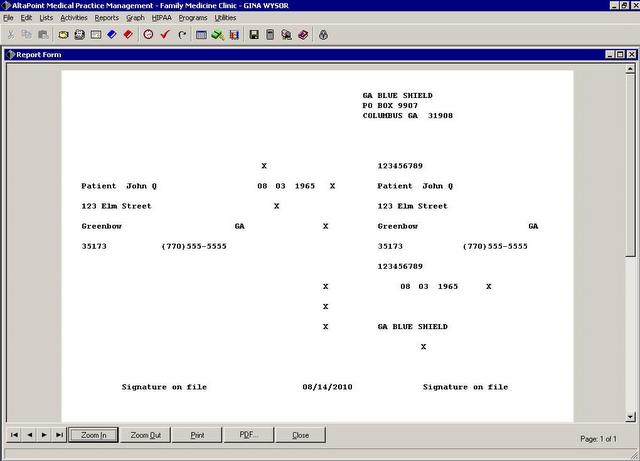Click the padlock icon in the toolbar
640x461 pixels.
tap(323, 34)
